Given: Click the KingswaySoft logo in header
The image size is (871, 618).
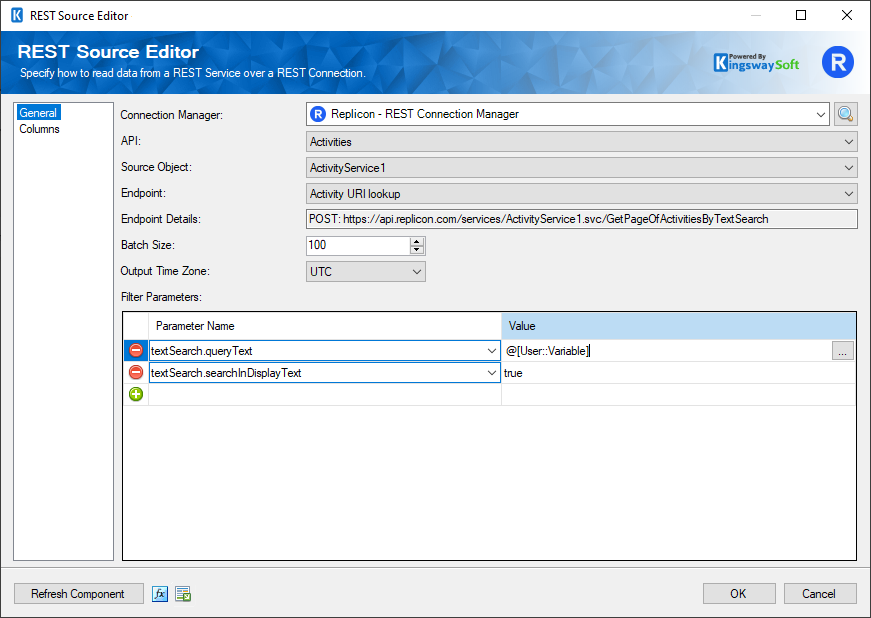Looking at the screenshot, I should 756,63.
